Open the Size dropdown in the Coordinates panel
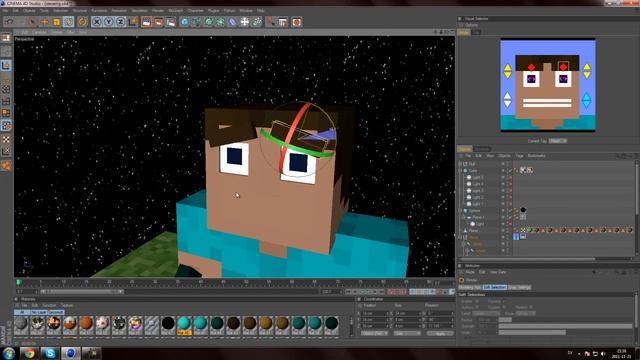This screenshot has width=640, height=360. pyautogui.click(x=407, y=333)
